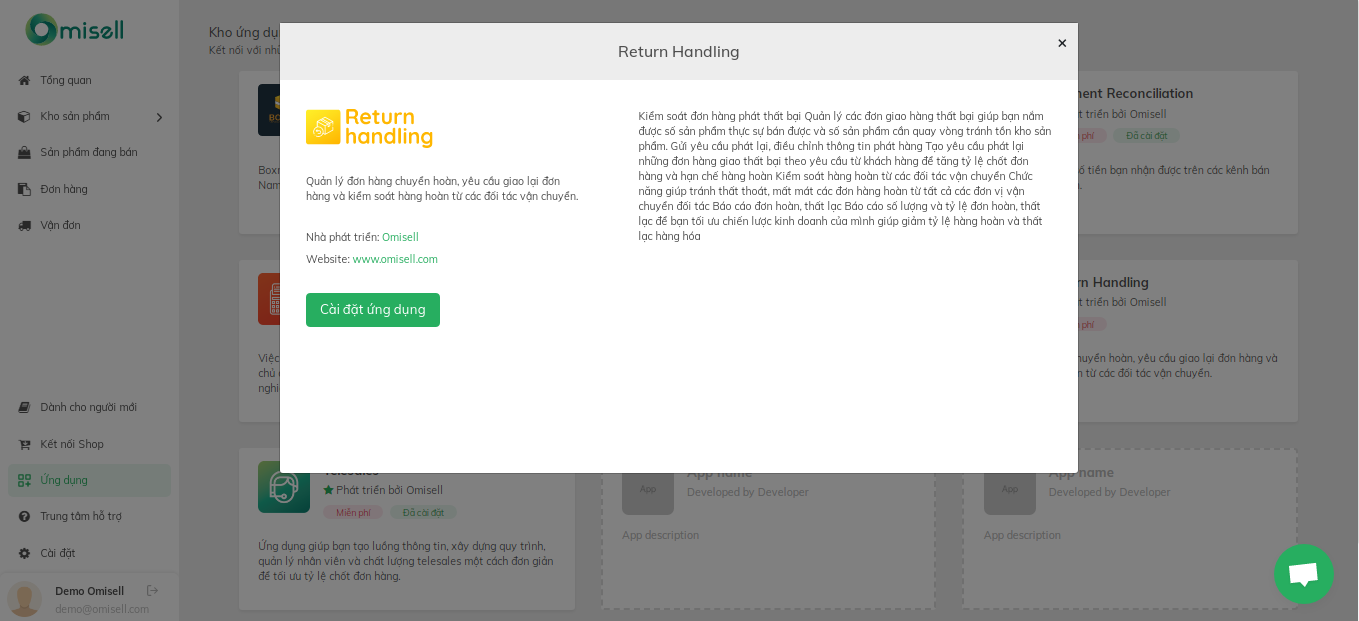Click Dành cho người mới book icon
The image size is (1359, 621).
point(24,407)
